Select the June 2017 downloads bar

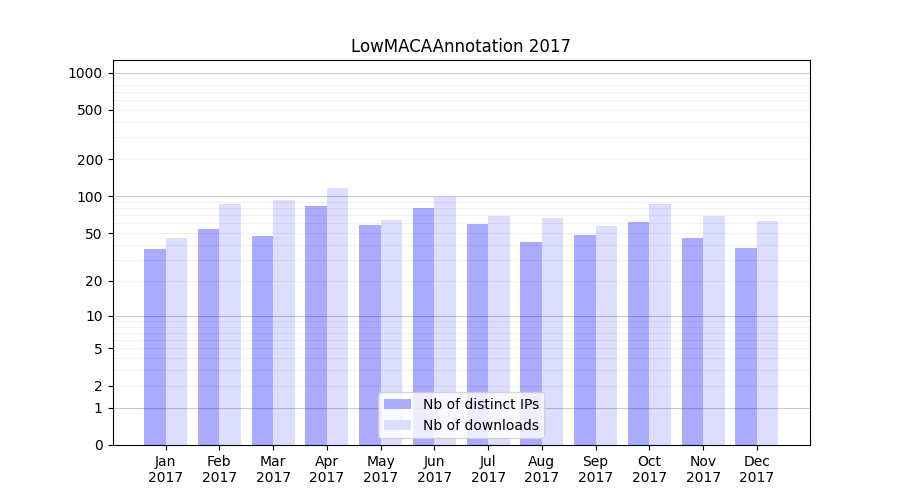pos(445,320)
